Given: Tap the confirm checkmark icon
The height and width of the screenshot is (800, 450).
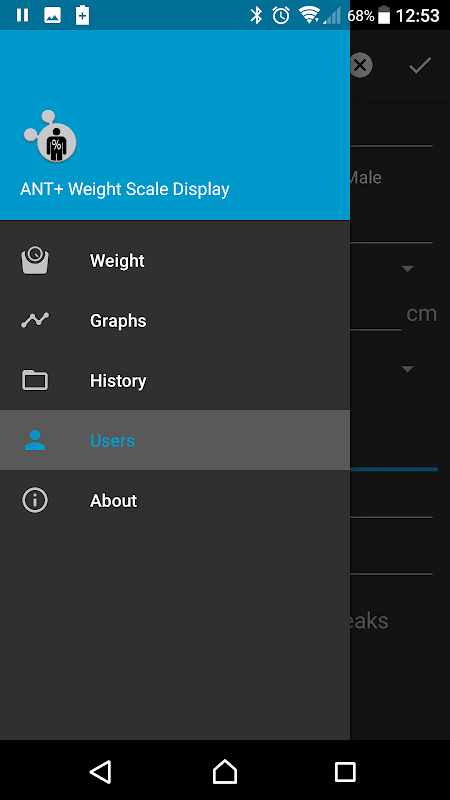Looking at the screenshot, I should coord(420,65).
